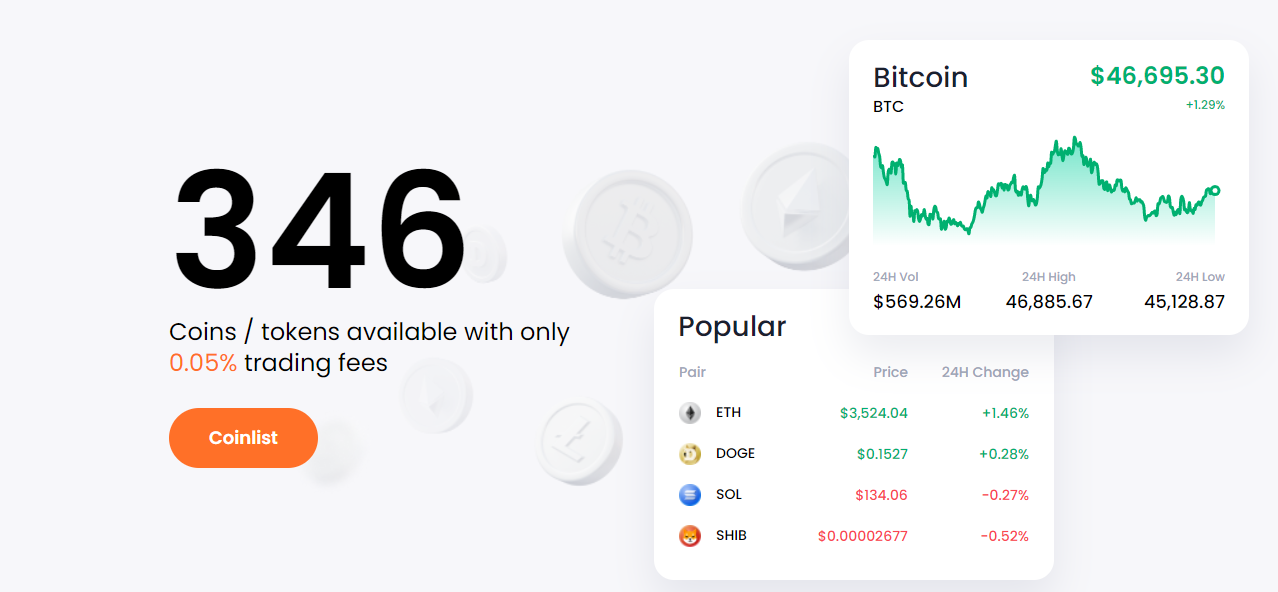Click the large Bitcoin coin graphic
Viewport: 1278px width, 592px height.
coord(628,232)
